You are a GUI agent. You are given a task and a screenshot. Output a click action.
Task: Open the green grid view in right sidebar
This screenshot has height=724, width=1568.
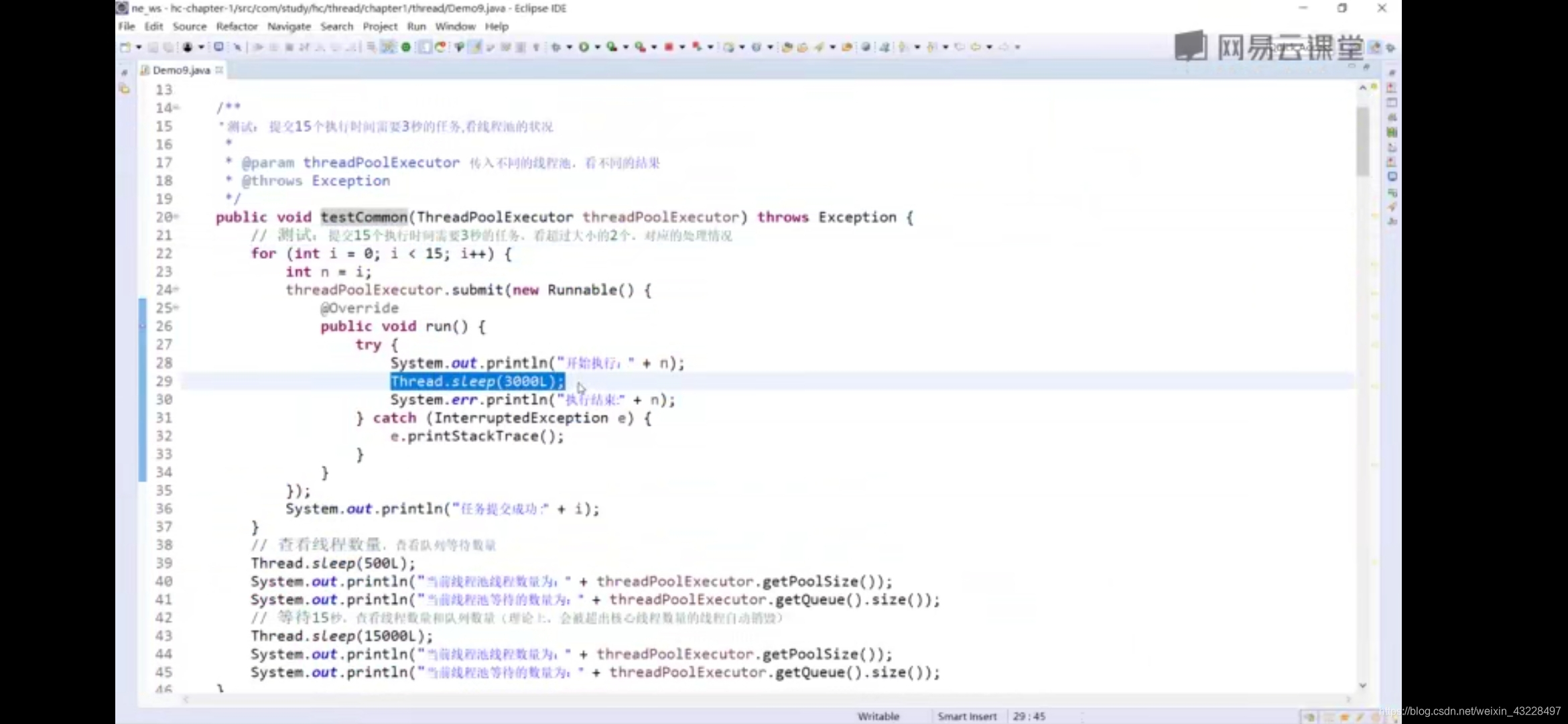click(x=1392, y=132)
